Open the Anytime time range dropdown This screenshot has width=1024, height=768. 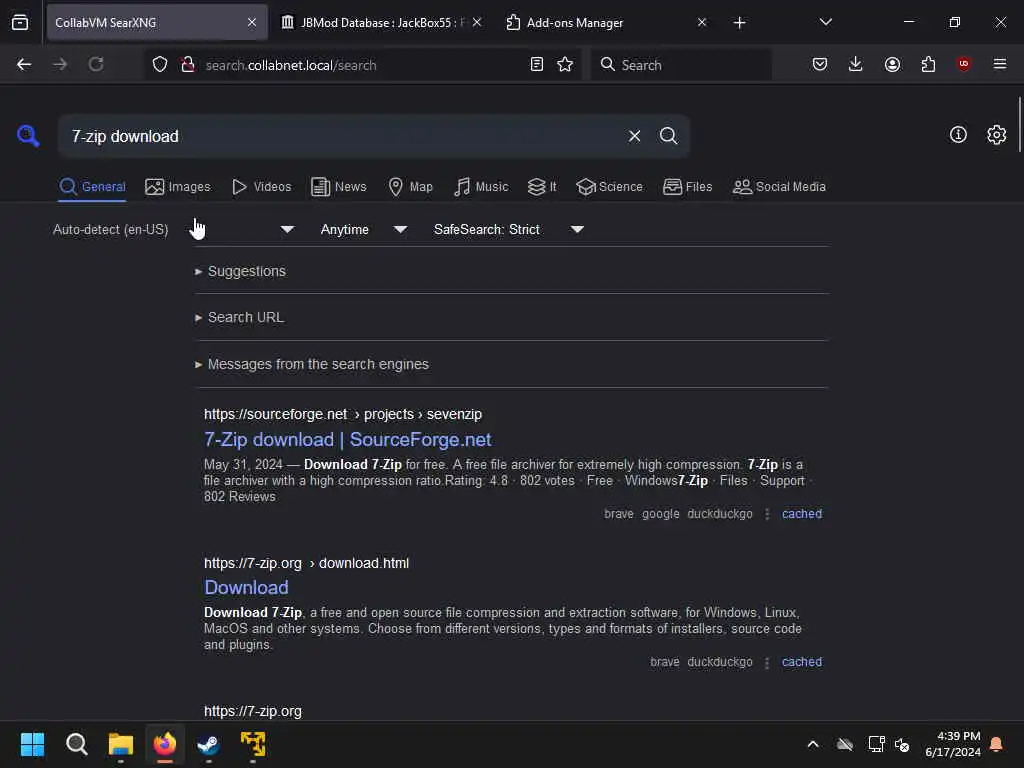tap(364, 229)
